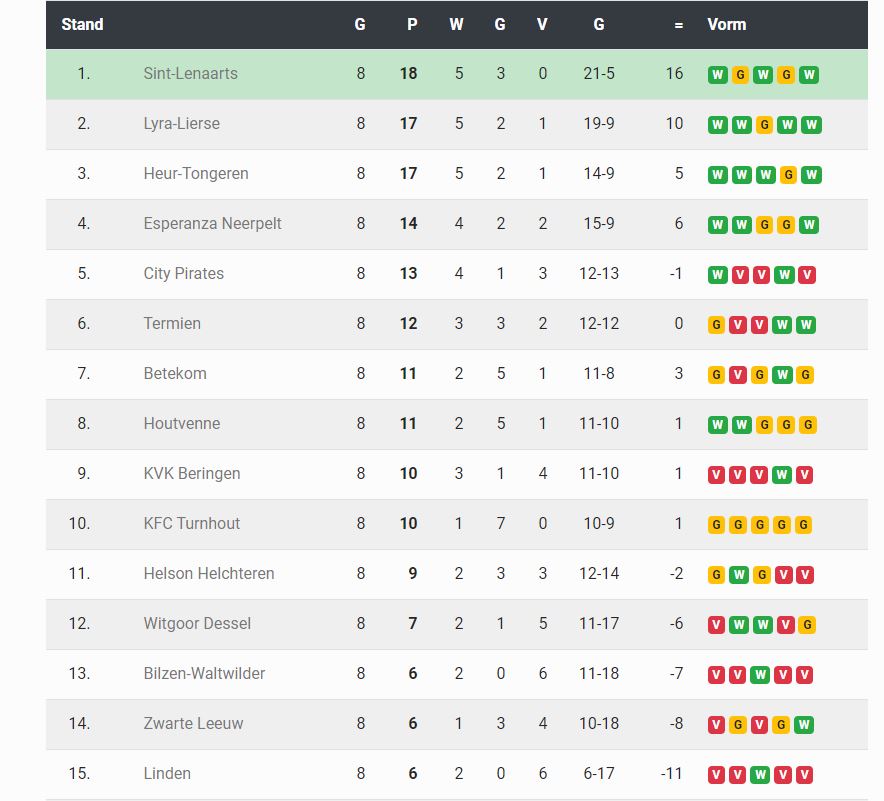Viewport: 884px width, 801px height.
Task: Click the yellow G badge in Heur-Tongeren's form
Action: [x=787, y=175]
